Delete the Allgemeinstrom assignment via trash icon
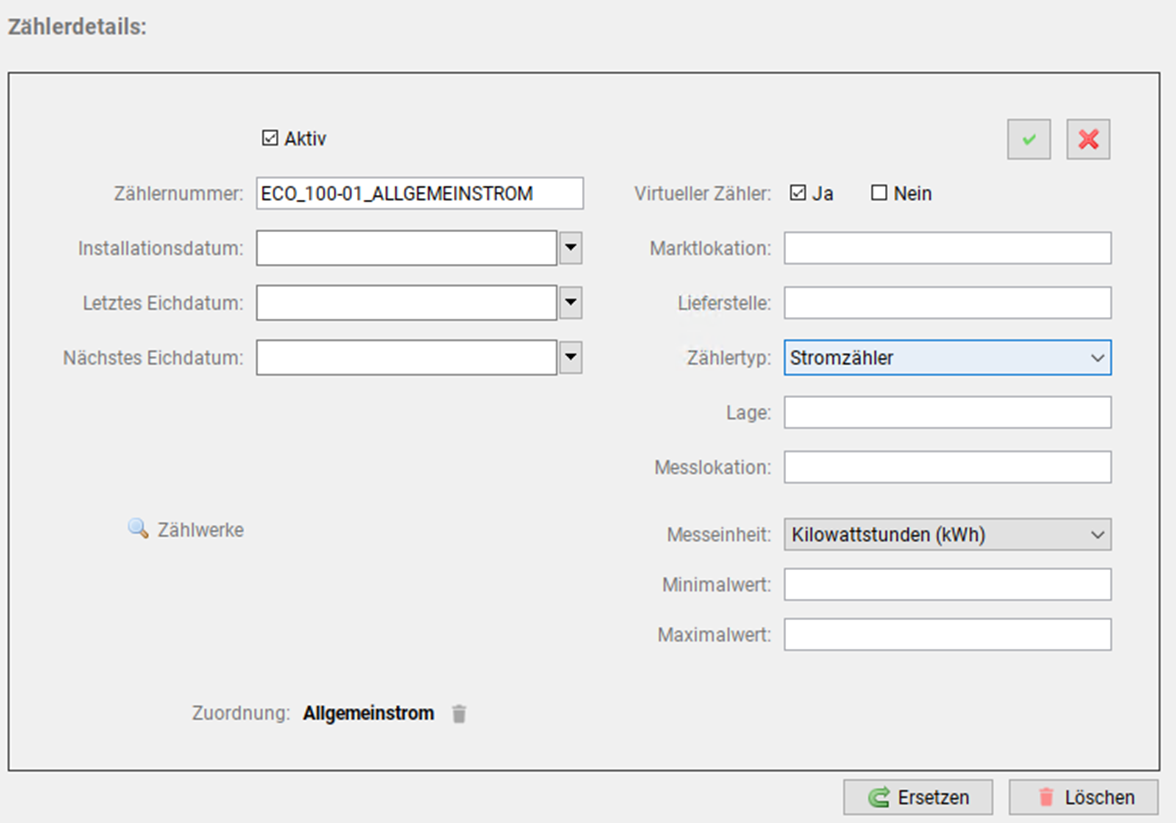This screenshot has width=1176, height=823. [459, 714]
